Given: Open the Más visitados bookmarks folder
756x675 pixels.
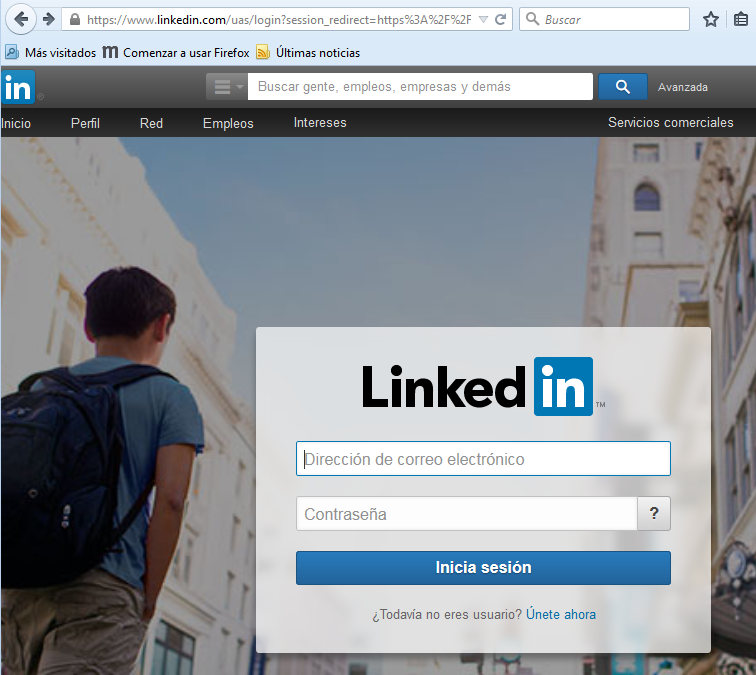Looking at the screenshot, I should 51,52.
